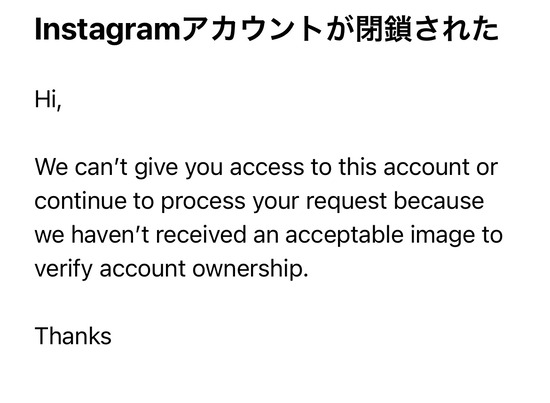Select the word "haven't" in the paragraph
This screenshot has width=550, height=403.
click(x=110, y=235)
